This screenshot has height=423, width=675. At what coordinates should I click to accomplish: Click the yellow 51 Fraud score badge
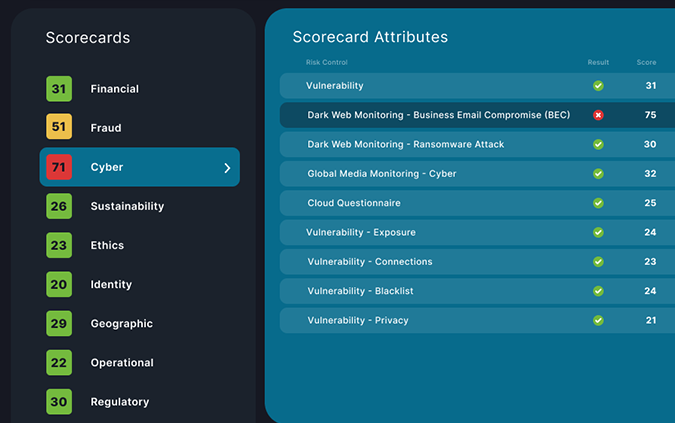tap(59, 128)
